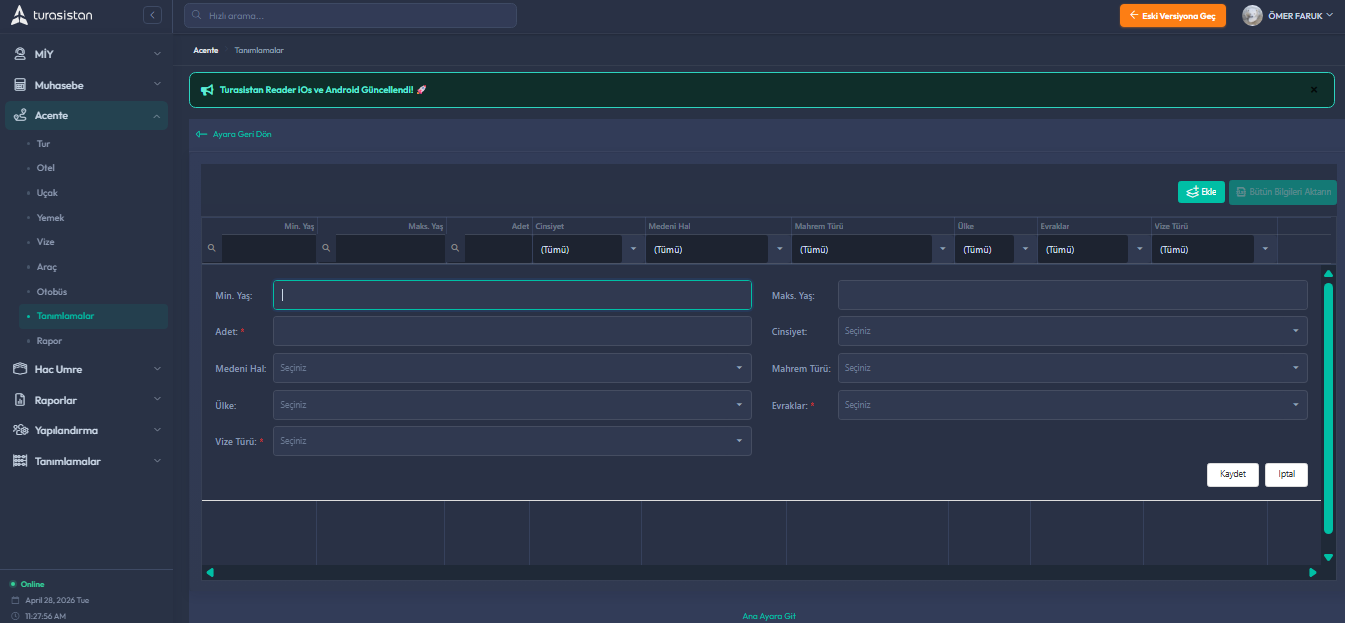Click the Adet filter search icon
This screenshot has width=1345, height=623.
pos(454,249)
